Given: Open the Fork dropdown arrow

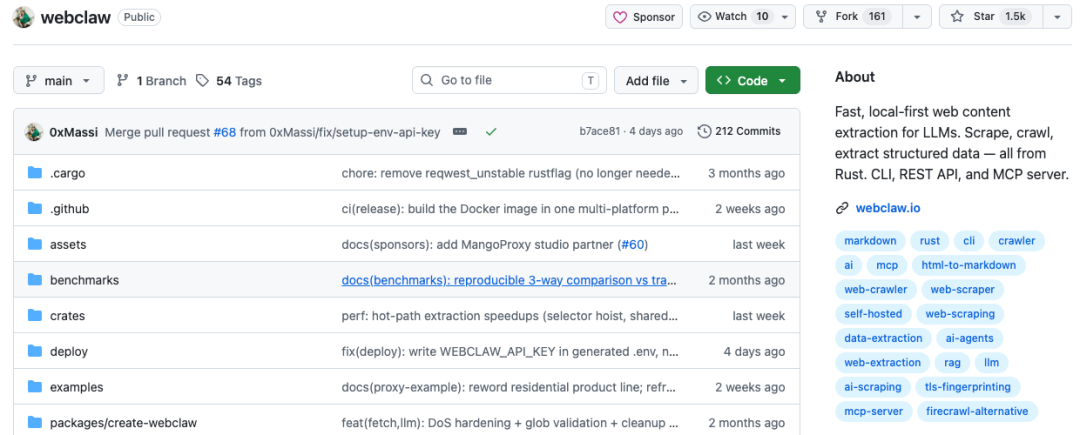Looking at the screenshot, I should pyautogui.click(x=917, y=17).
